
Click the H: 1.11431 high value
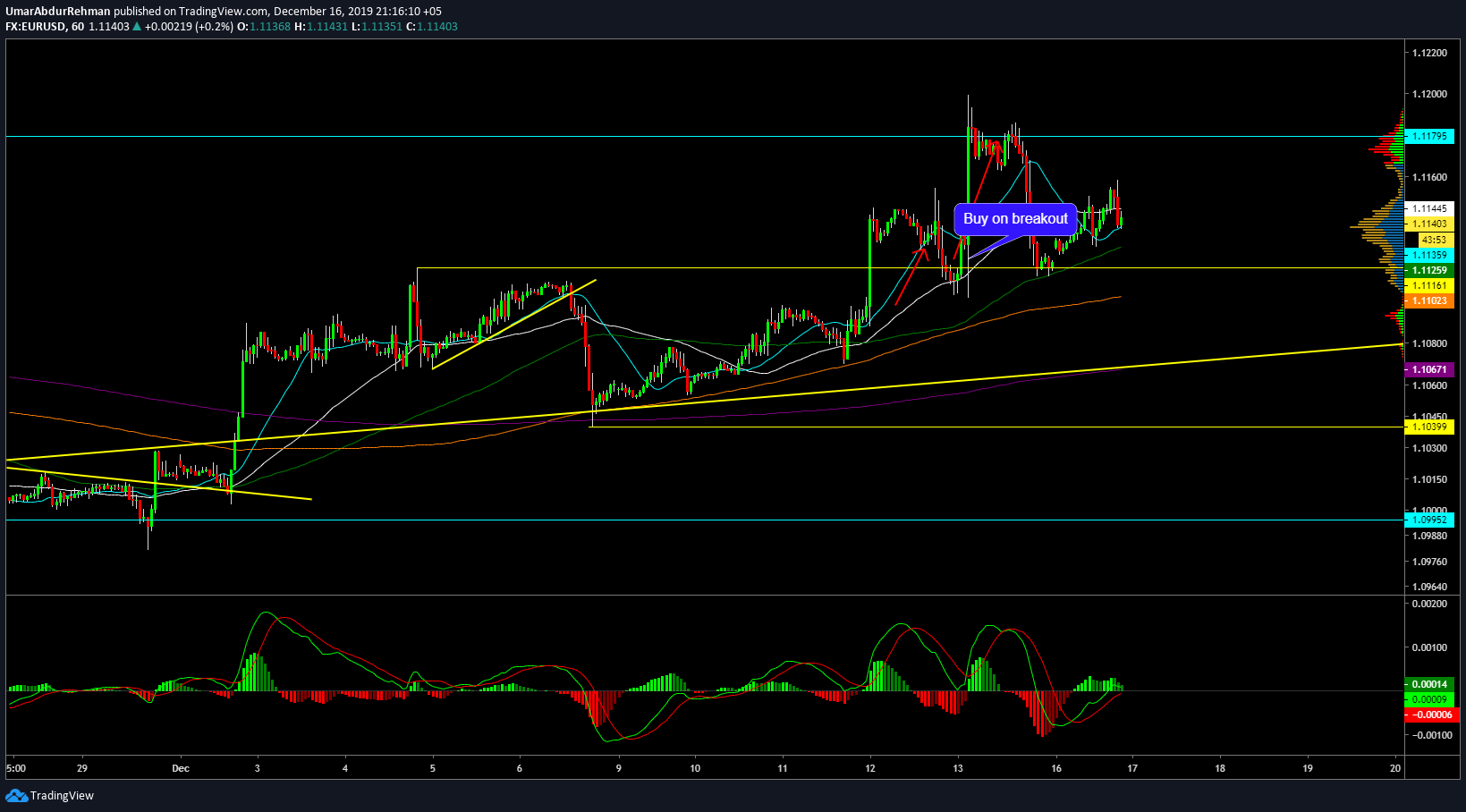tap(321, 27)
